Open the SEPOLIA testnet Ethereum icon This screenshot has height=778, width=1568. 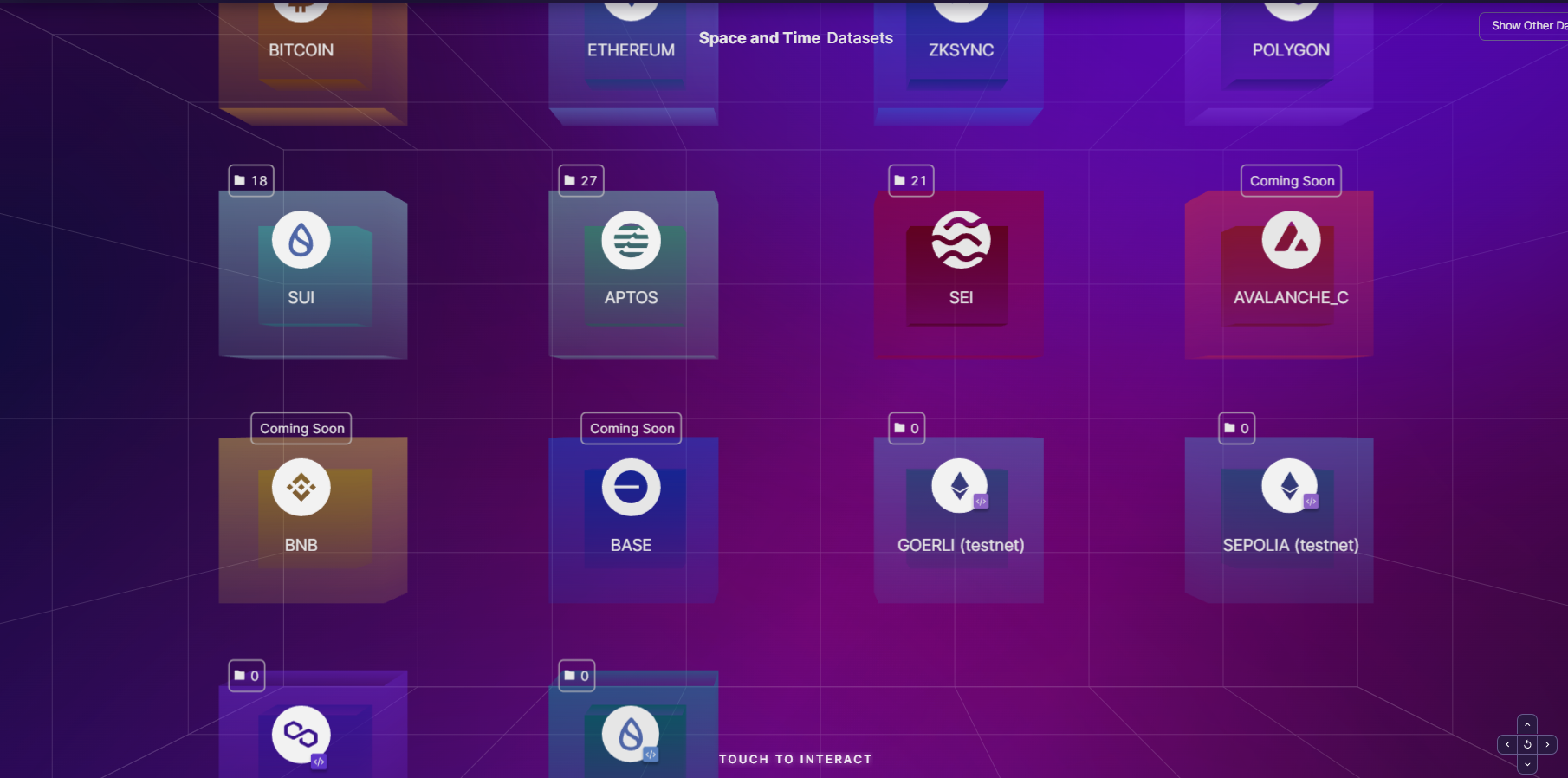click(1290, 486)
